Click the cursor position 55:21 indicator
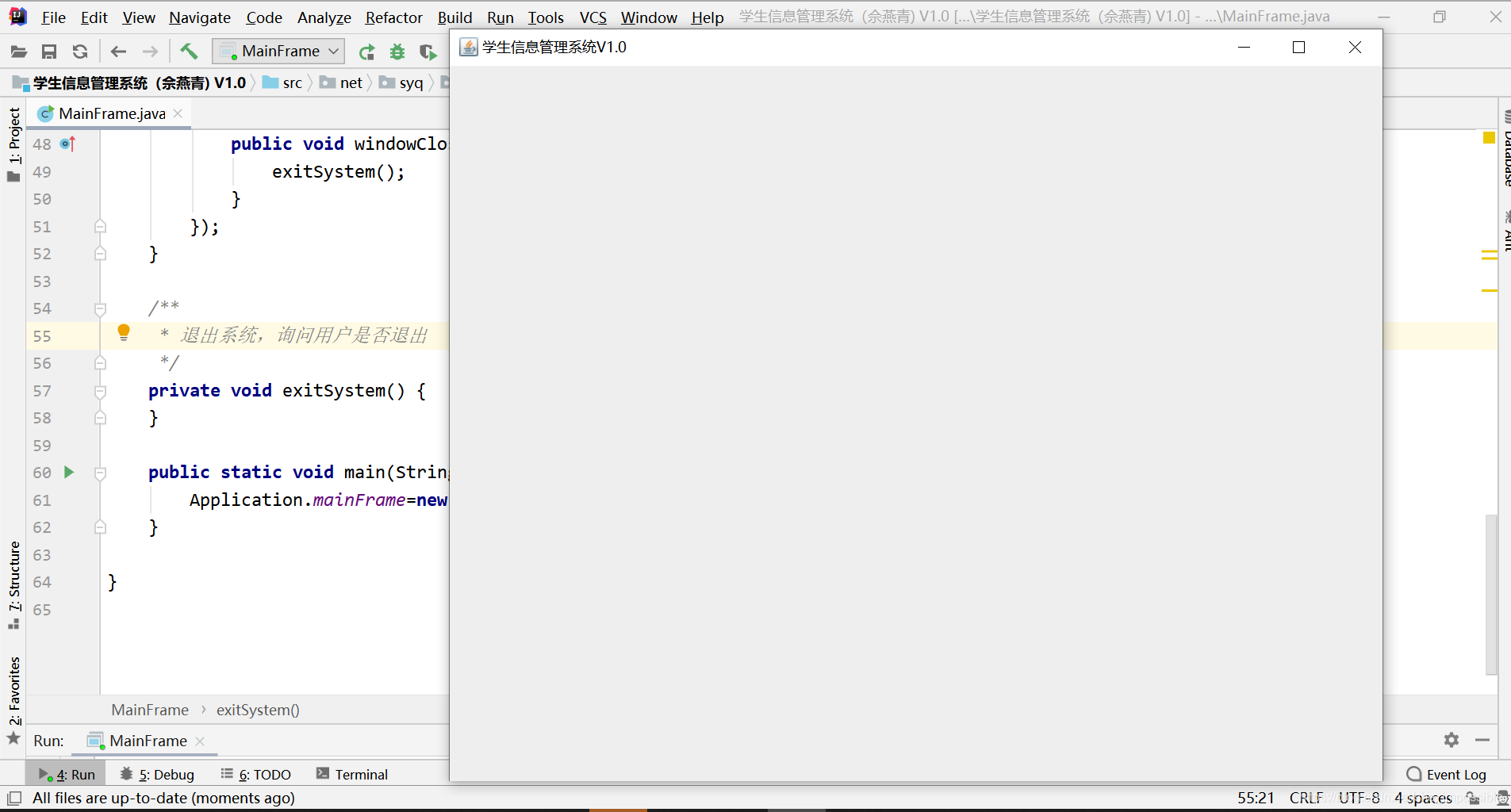The width and height of the screenshot is (1511, 812). [1256, 799]
